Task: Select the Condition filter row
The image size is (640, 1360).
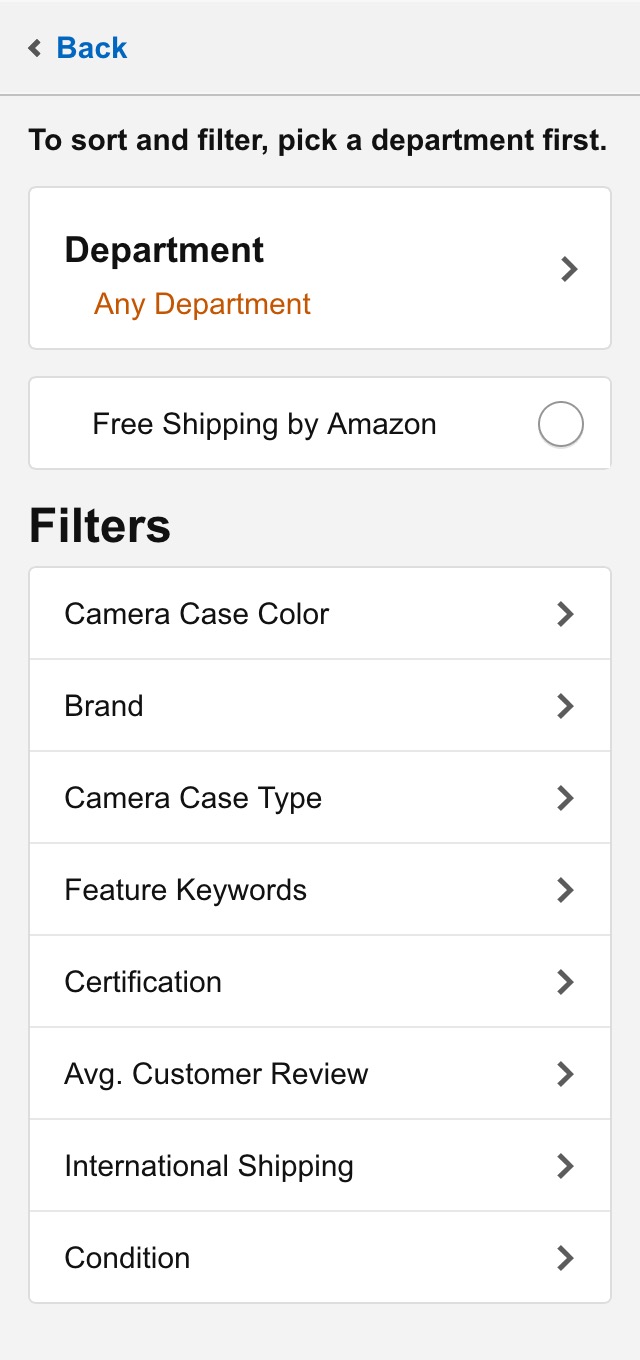Action: pyautogui.click(x=320, y=1257)
